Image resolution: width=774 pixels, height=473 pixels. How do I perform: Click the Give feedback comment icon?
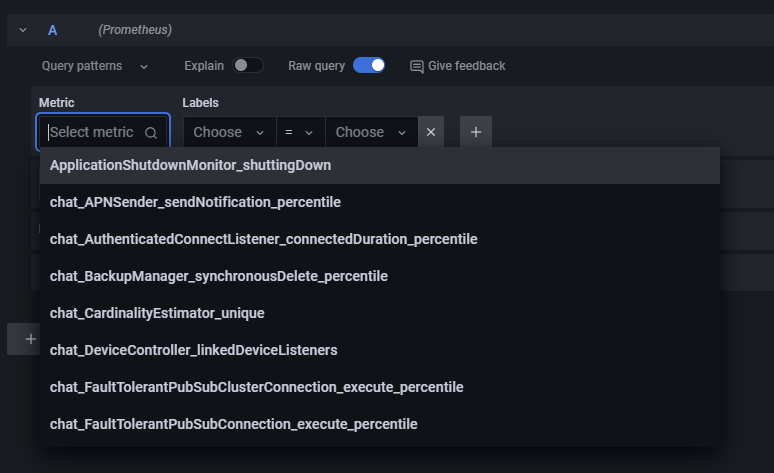click(x=417, y=66)
